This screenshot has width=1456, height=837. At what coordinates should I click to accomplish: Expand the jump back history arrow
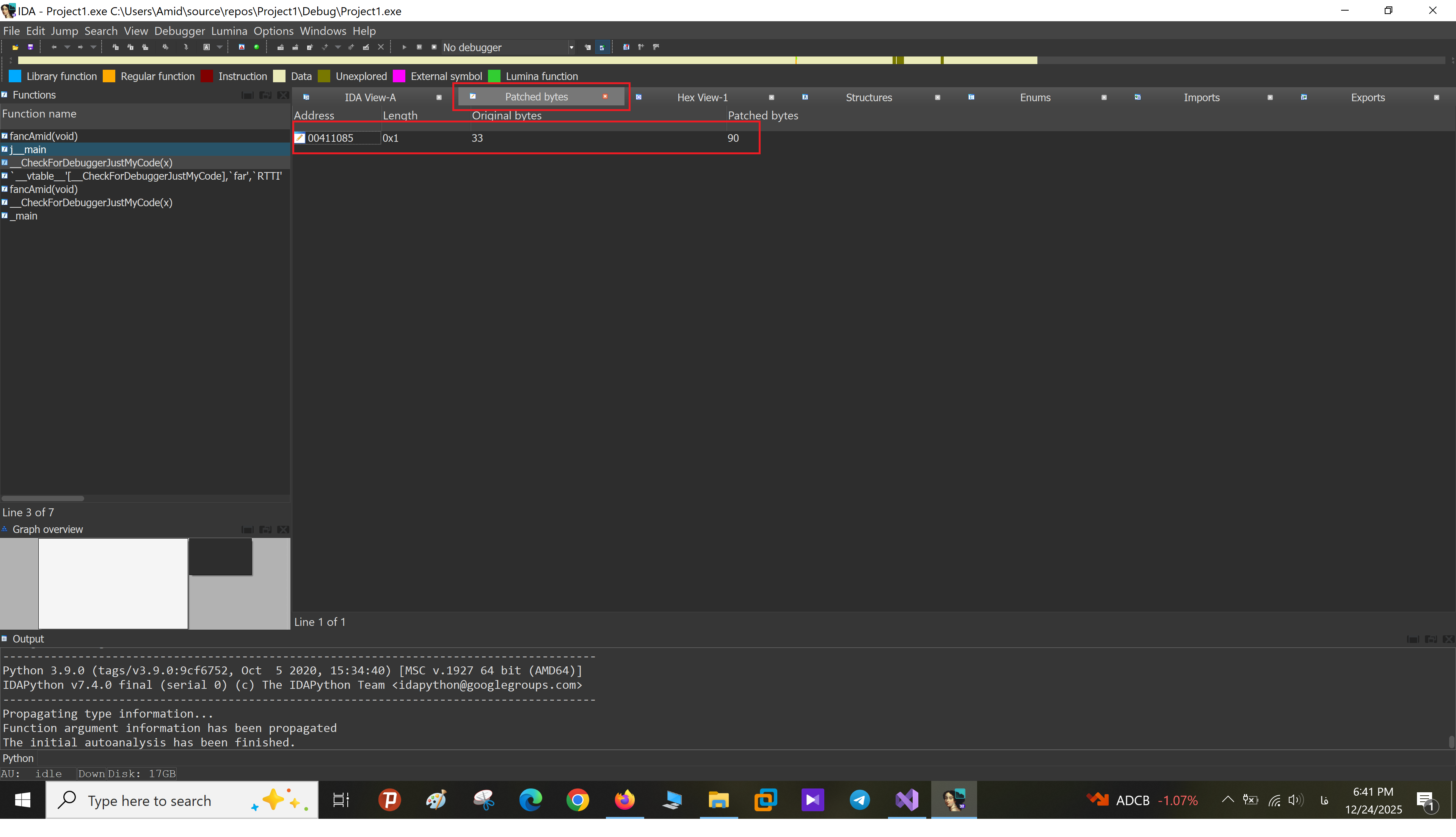[67, 47]
